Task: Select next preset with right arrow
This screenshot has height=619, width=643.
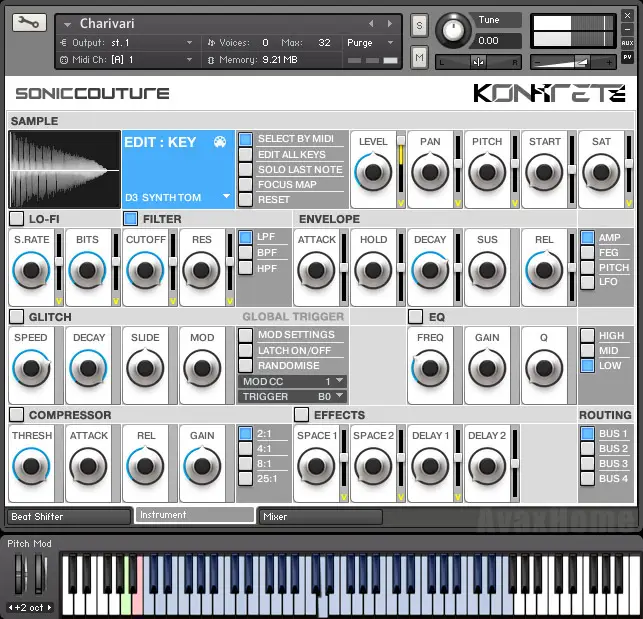Action: (x=390, y=24)
